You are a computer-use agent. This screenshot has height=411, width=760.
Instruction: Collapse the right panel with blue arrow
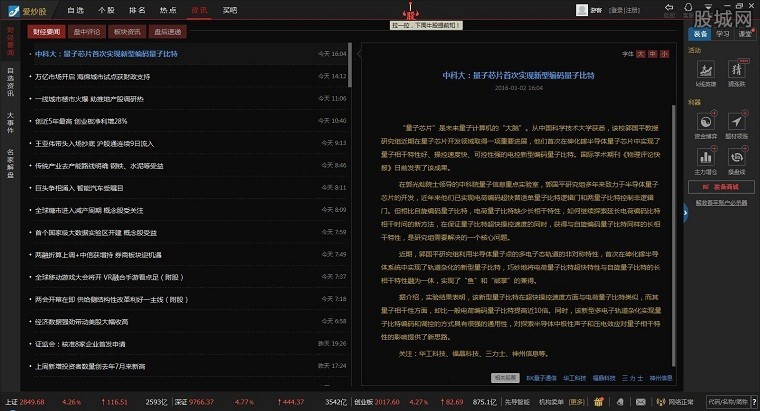click(x=685, y=212)
